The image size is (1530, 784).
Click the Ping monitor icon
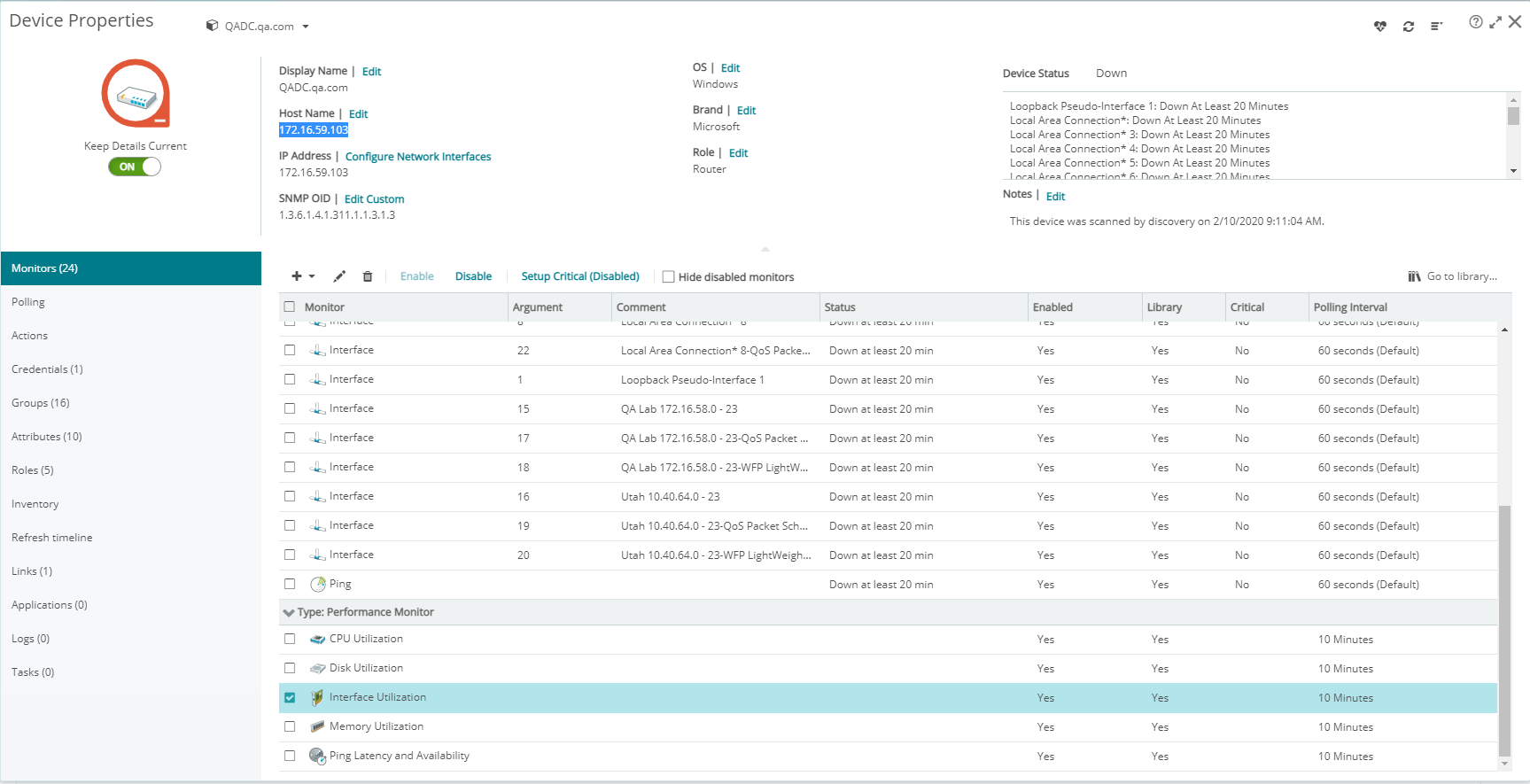pyautogui.click(x=317, y=585)
